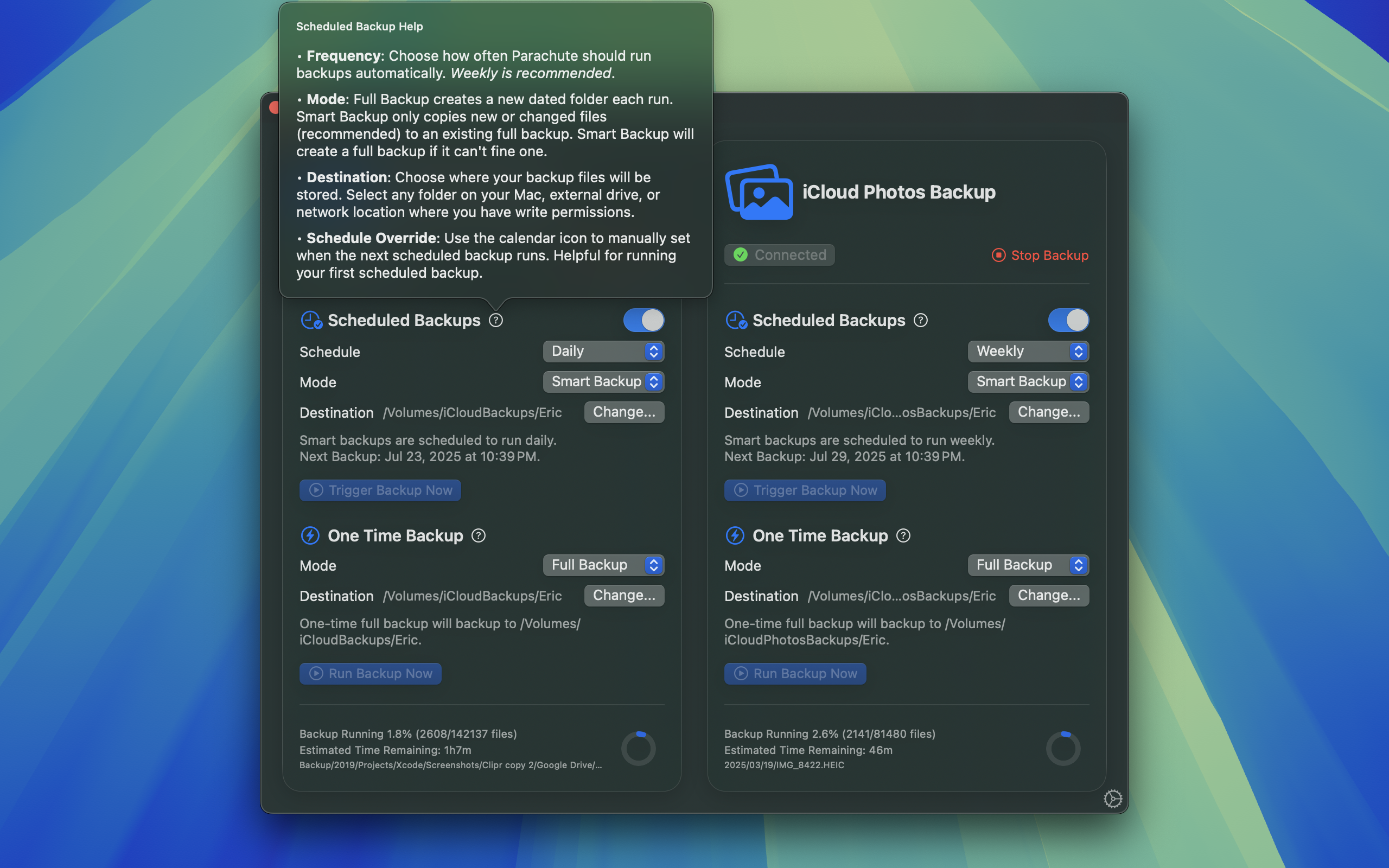The width and height of the screenshot is (1389, 868).
Task: Click the Scheduled Backup Help popover title
Action: click(359, 27)
